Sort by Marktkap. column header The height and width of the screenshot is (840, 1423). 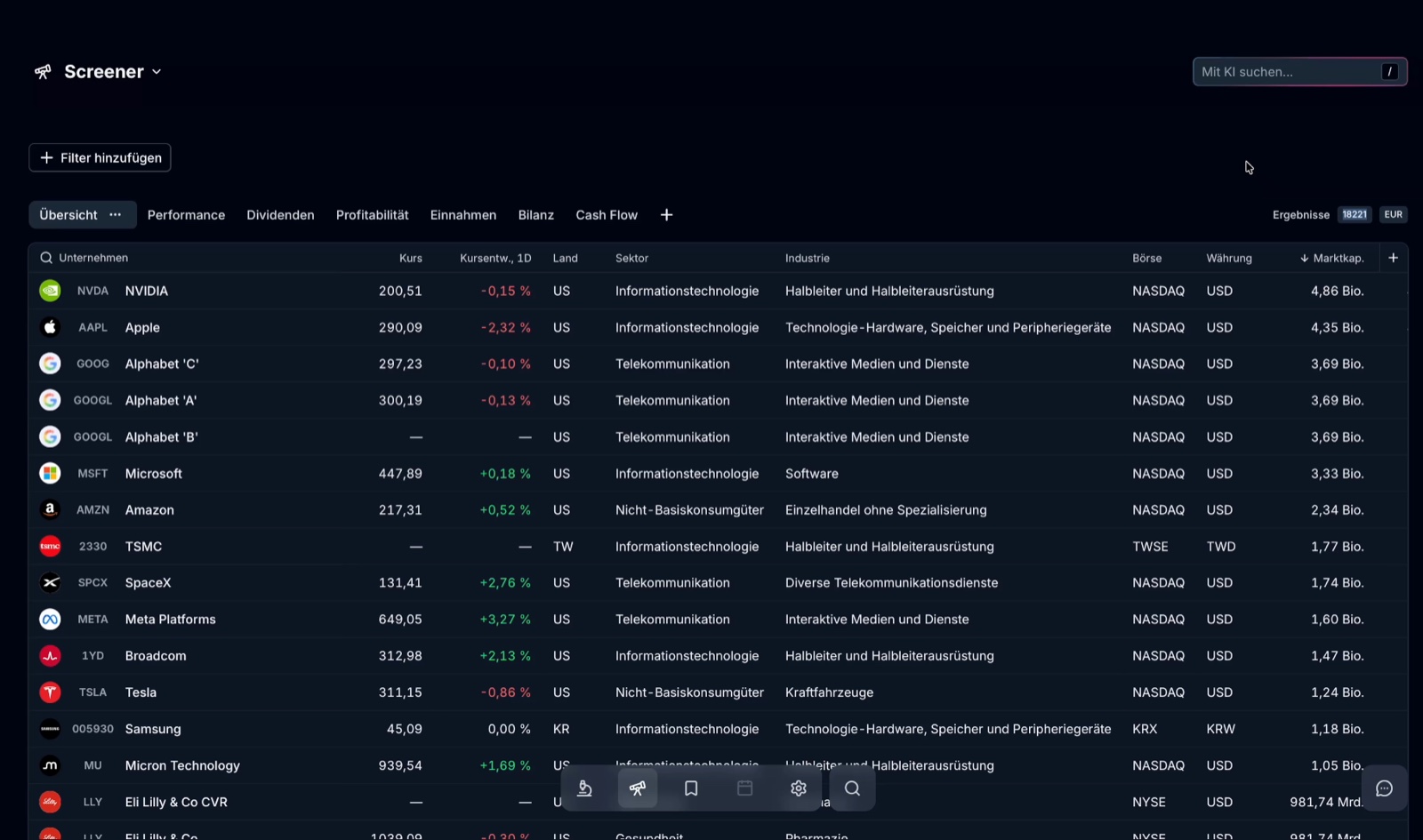(1331, 258)
